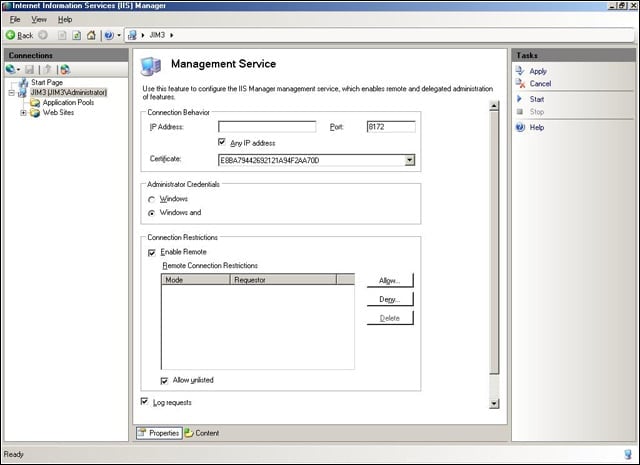Click the server icon in address bar
640x465 pixels.
132,36
